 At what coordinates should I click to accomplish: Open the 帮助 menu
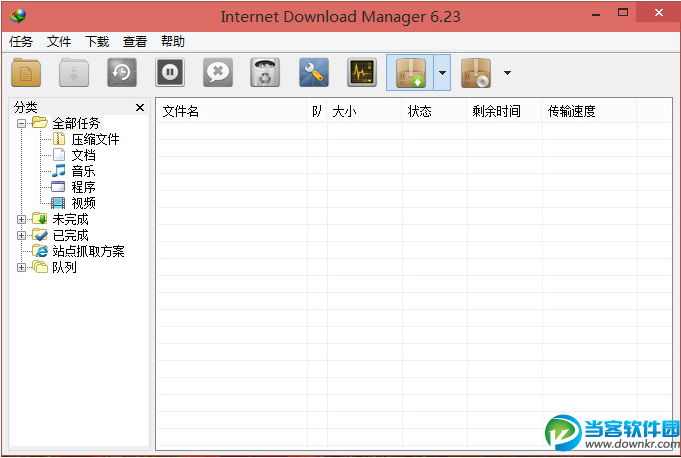[173, 42]
